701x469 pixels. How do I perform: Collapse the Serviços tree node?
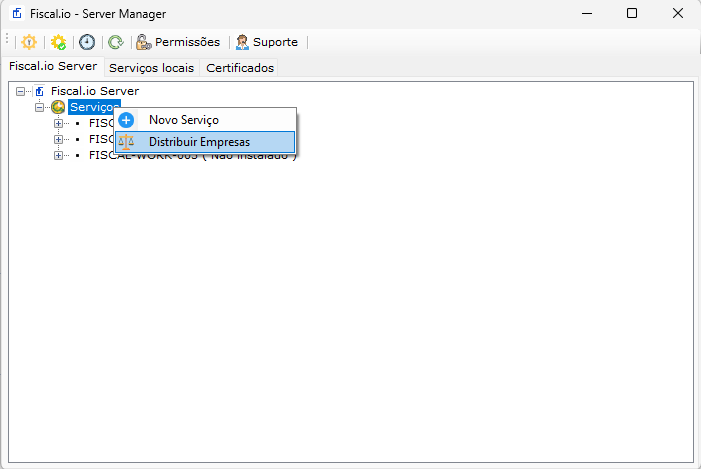tap(39, 107)
